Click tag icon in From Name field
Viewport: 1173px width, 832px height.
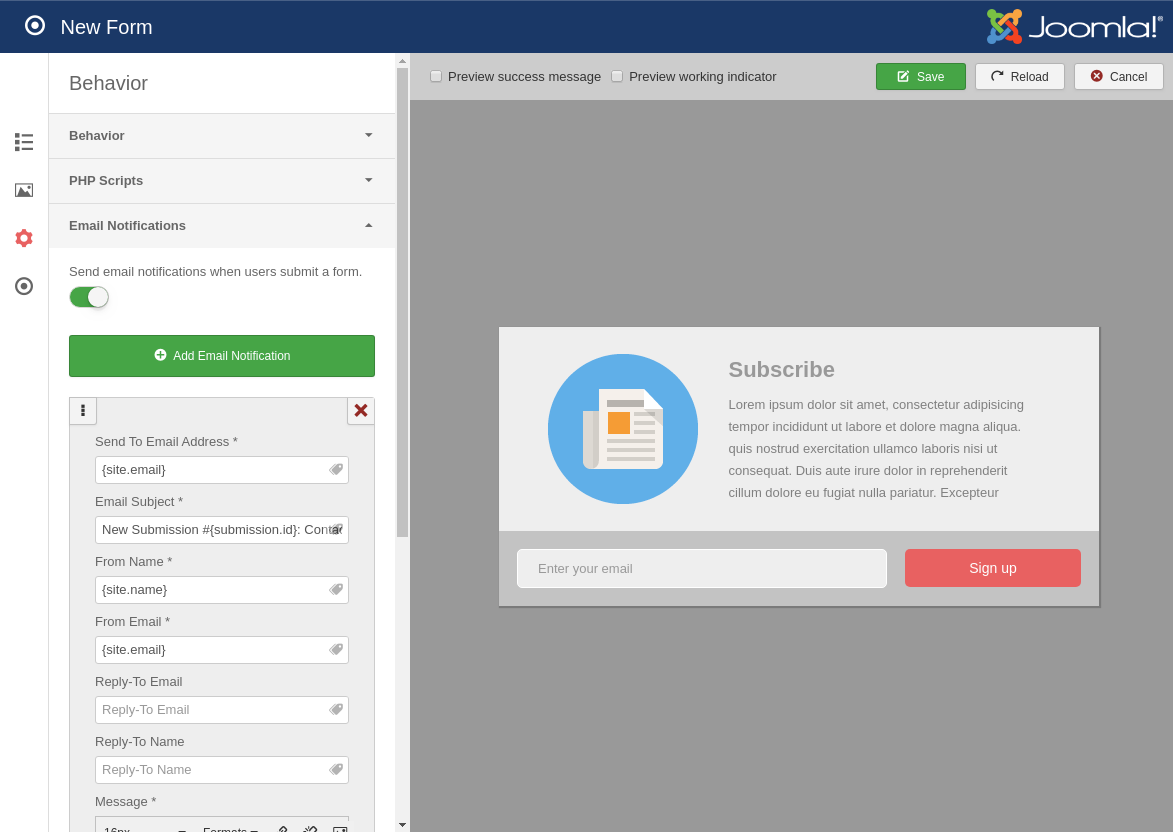pos(337,589)
